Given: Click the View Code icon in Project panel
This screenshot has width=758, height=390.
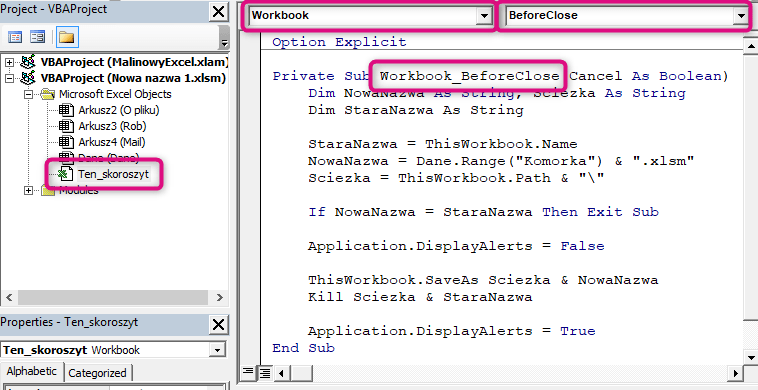Looking at the screenshot, I should 15,37.
